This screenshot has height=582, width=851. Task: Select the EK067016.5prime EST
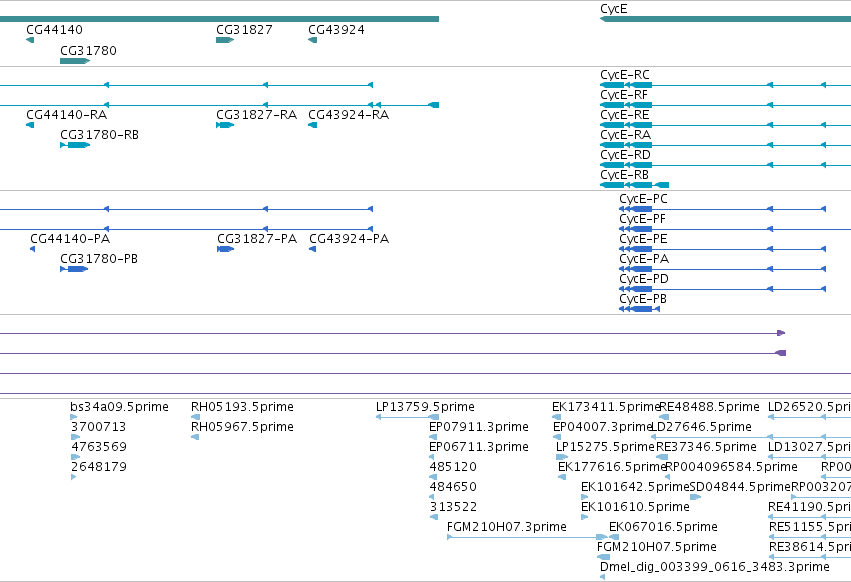[x=614, y=537]
